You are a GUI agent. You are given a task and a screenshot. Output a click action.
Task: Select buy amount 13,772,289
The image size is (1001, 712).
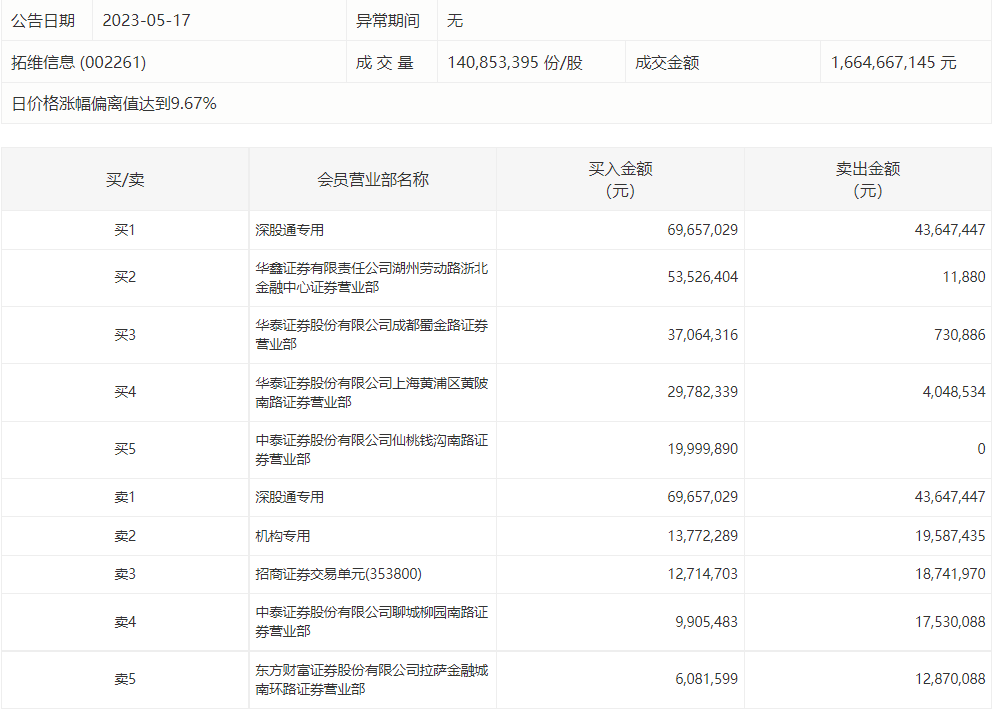(x=702, y=536)
